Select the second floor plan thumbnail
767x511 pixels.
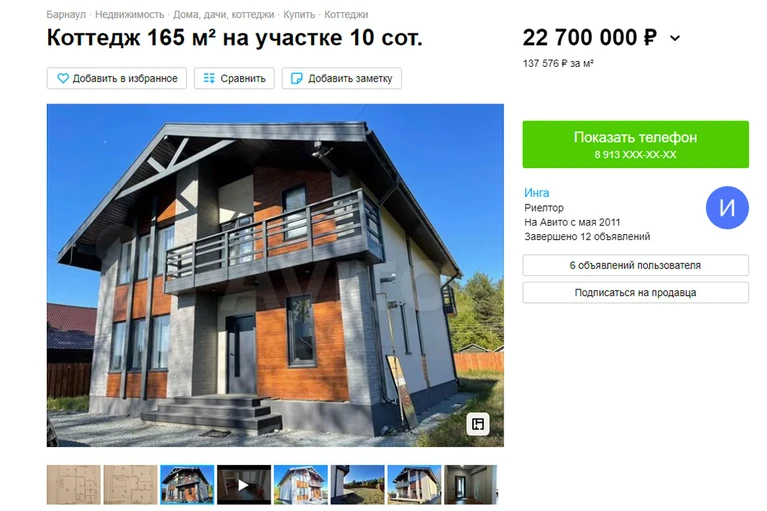click(x=130, y=485)
